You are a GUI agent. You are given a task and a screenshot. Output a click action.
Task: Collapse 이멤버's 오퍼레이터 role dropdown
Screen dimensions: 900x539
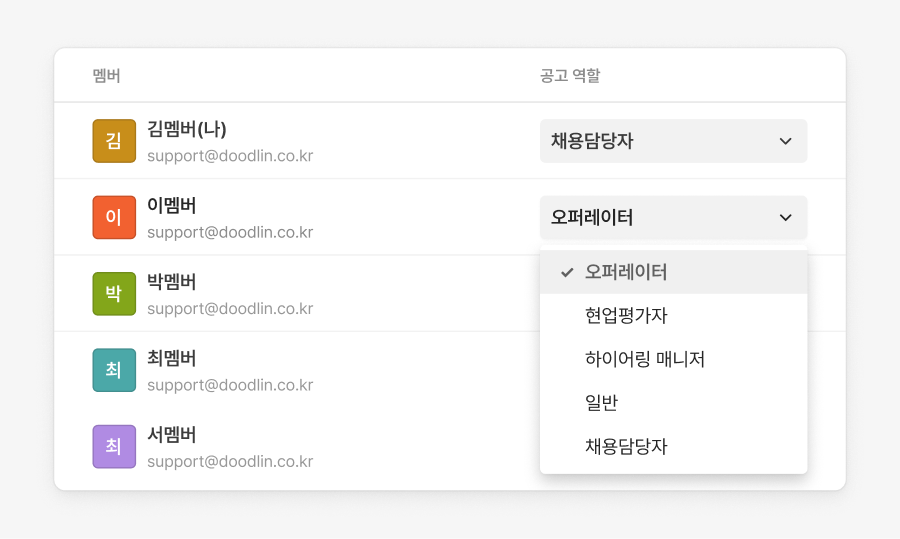tap(672, 217)
